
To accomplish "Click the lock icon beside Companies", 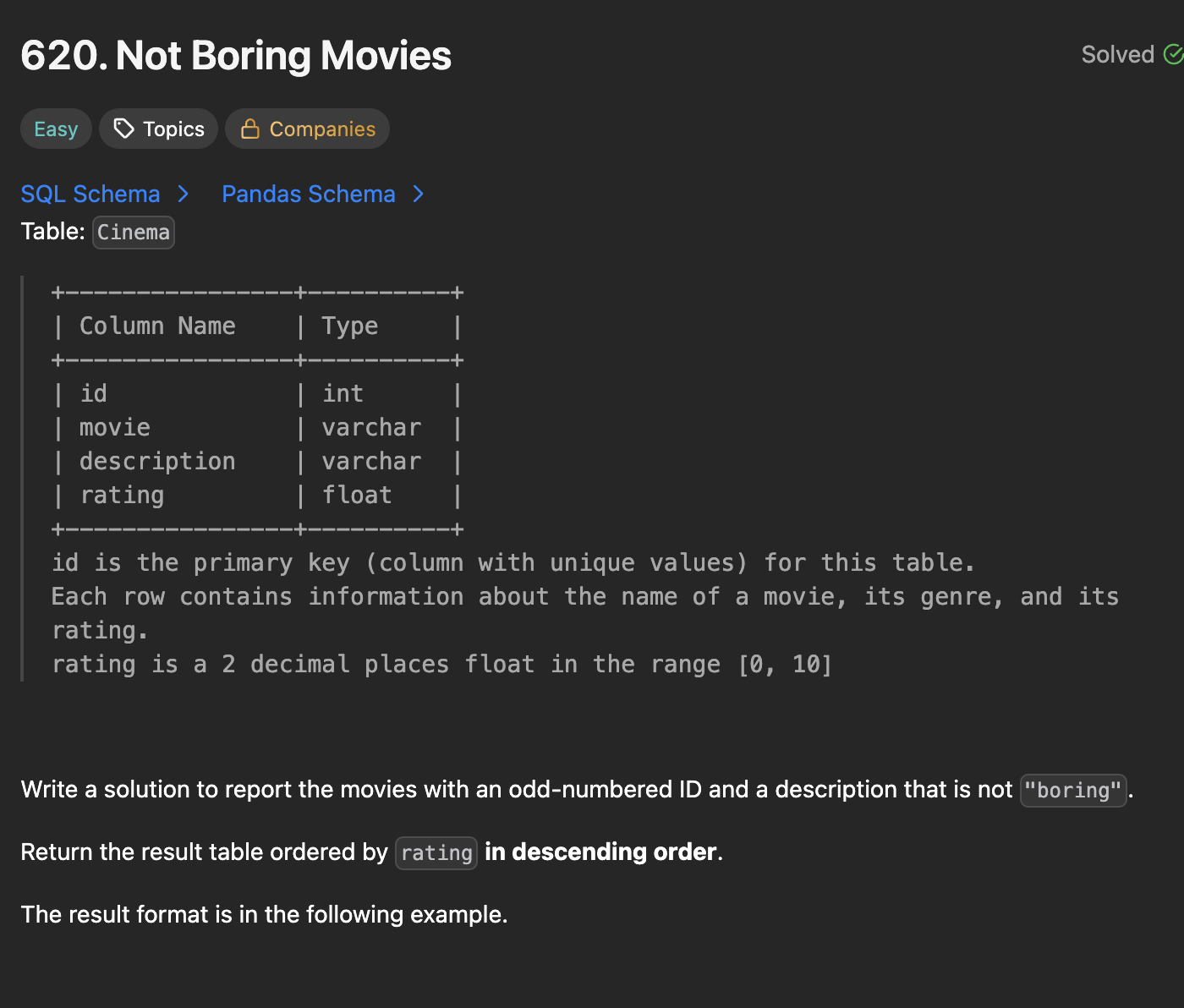I will [x=249, y=129].
